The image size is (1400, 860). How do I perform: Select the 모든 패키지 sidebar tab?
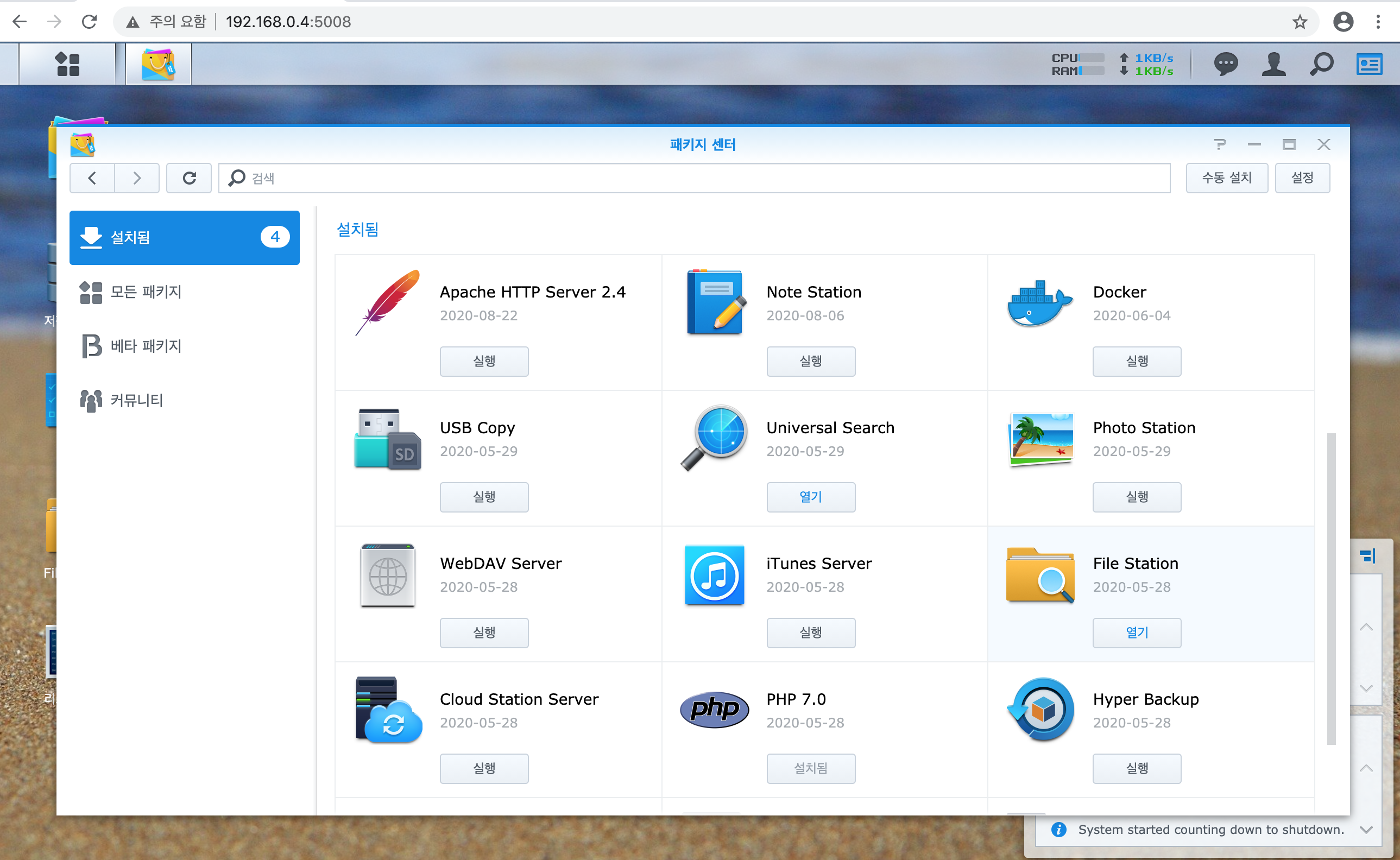(146, 292)
